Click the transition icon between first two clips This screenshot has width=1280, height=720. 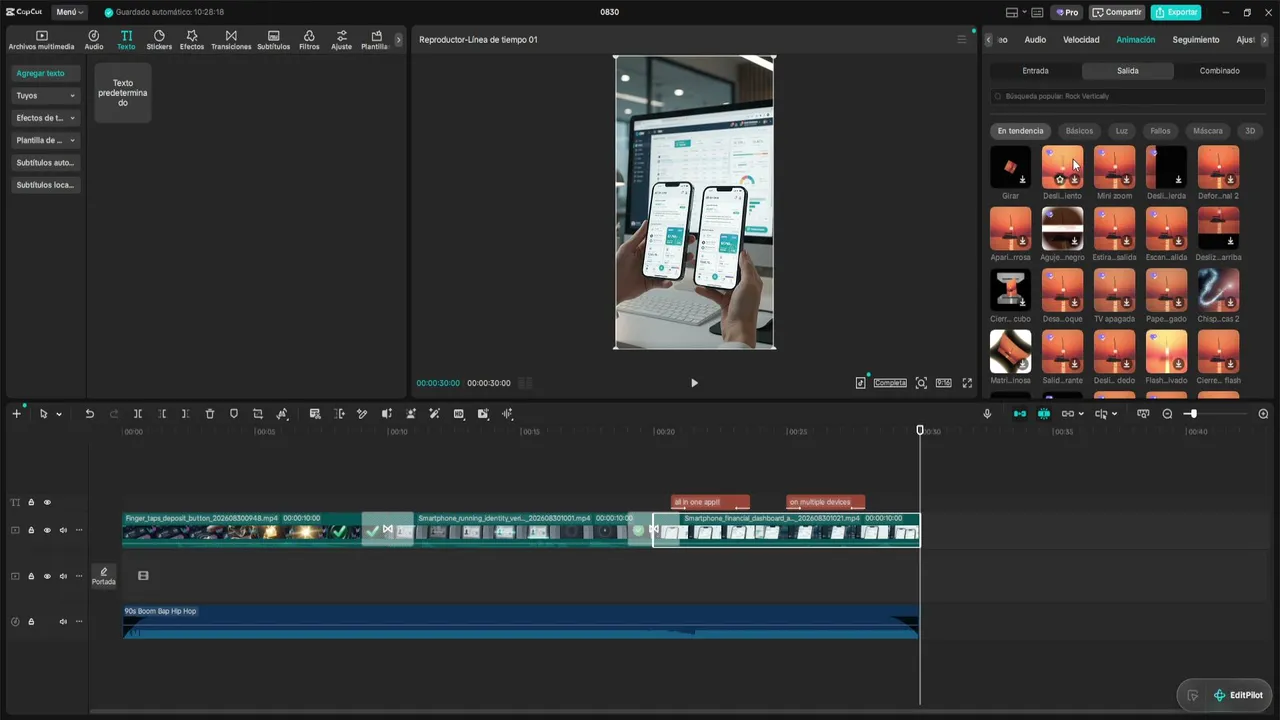pyautogui.click(x=387, y=529)
